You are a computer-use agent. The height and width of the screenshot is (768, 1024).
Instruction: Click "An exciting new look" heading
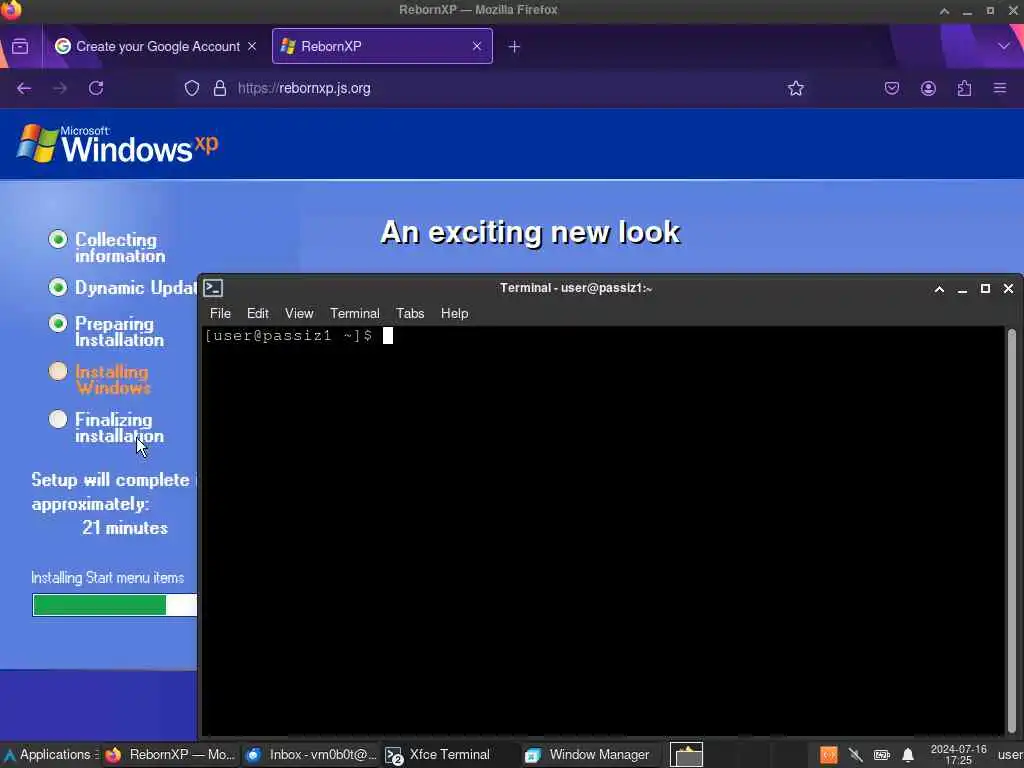pyautogui.click(x=530, y=232)
